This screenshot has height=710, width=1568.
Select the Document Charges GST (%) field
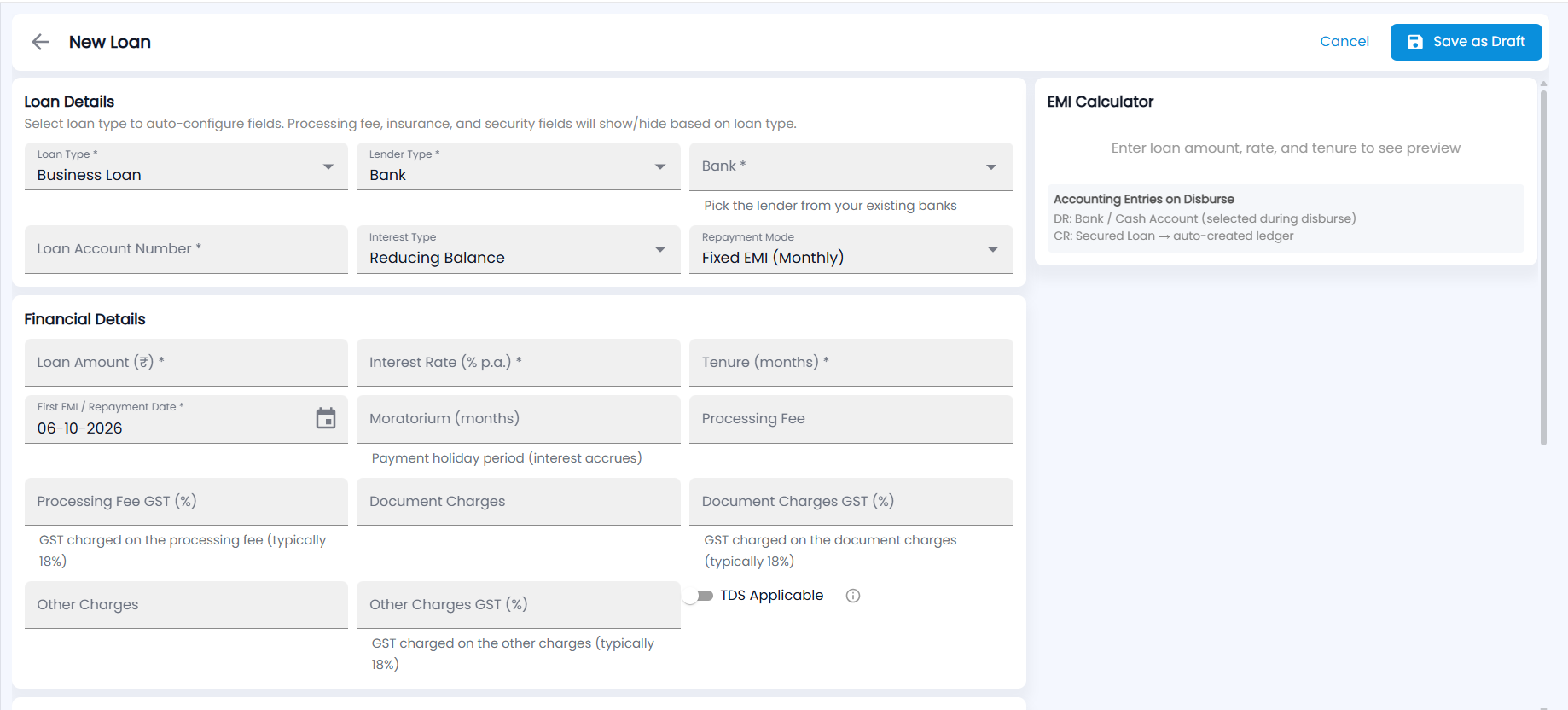click(x=851, y=502)
